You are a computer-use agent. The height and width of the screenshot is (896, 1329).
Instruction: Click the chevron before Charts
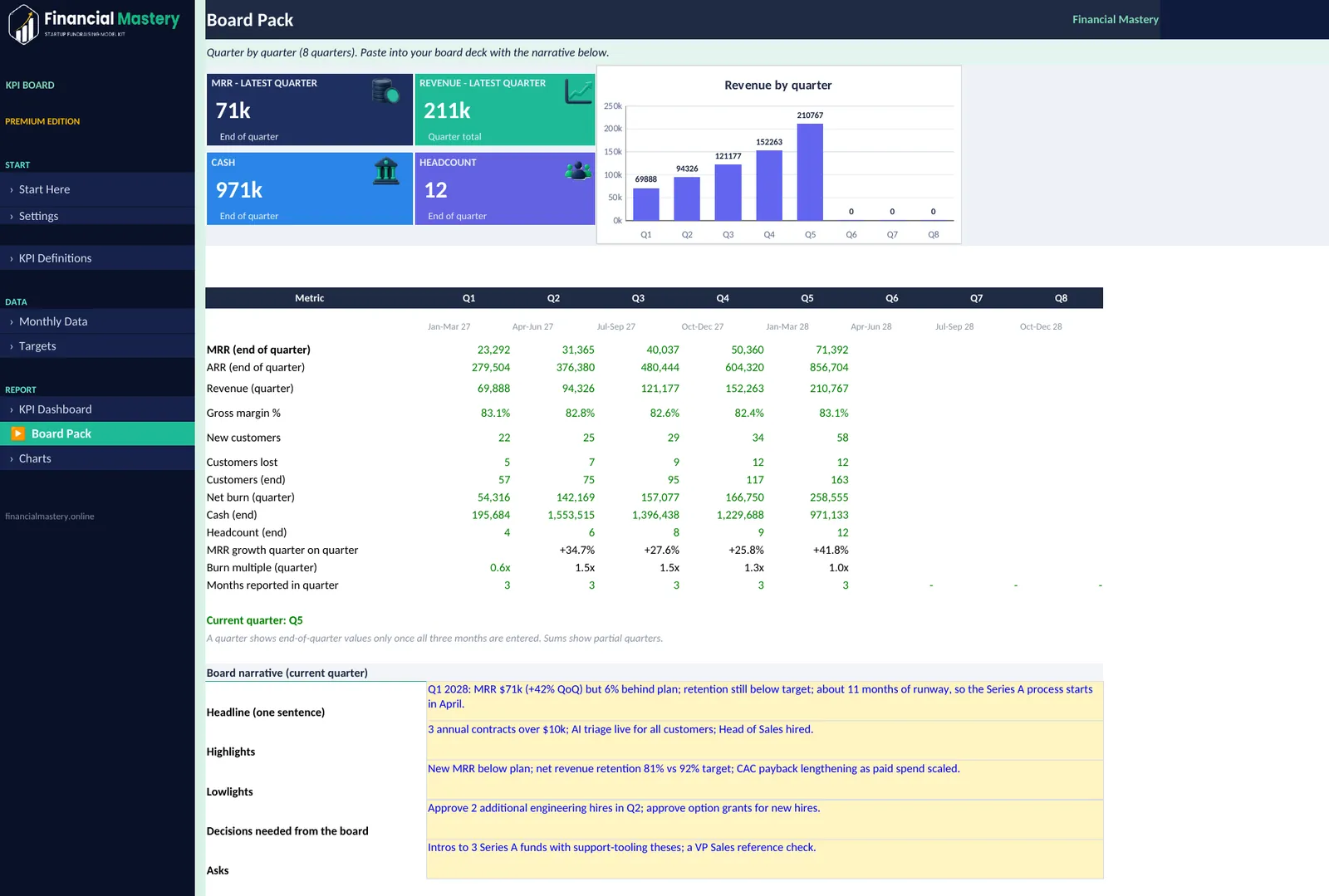[x=11, y=459]
